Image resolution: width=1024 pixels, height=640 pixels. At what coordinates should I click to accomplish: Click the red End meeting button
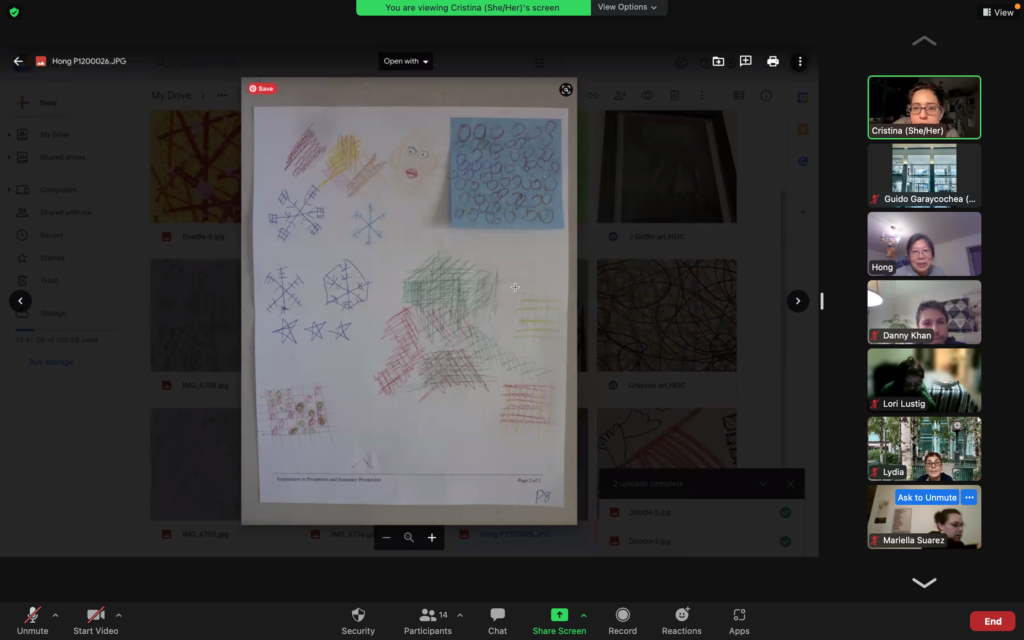pyautogui.click(x=992, y=621)
